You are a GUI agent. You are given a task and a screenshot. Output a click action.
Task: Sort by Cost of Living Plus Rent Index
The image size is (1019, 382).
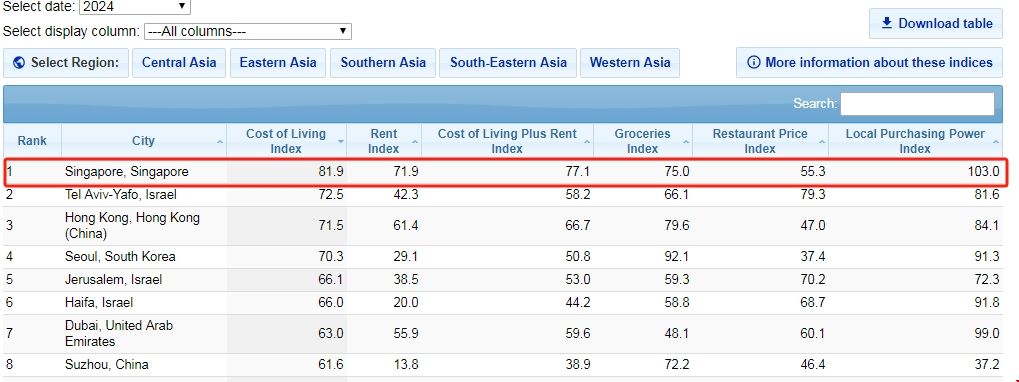(x=507, y=141)
